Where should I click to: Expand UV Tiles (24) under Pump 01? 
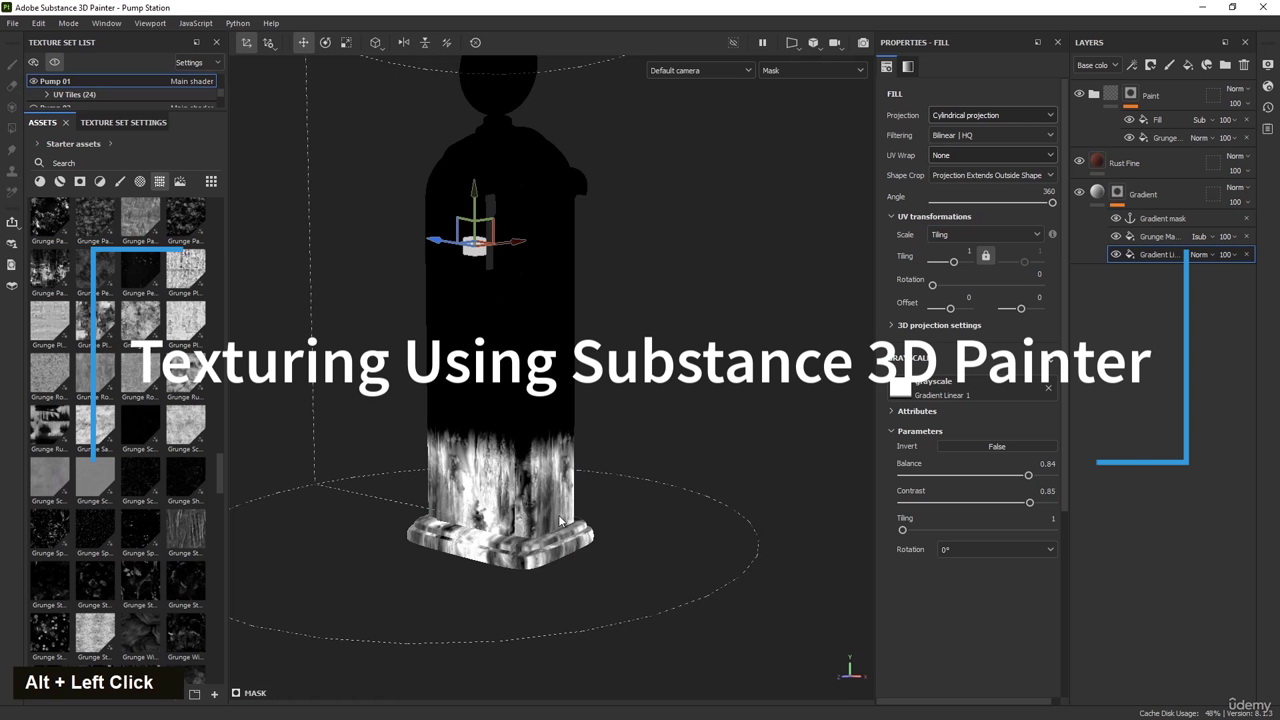[x=46, y=95]
